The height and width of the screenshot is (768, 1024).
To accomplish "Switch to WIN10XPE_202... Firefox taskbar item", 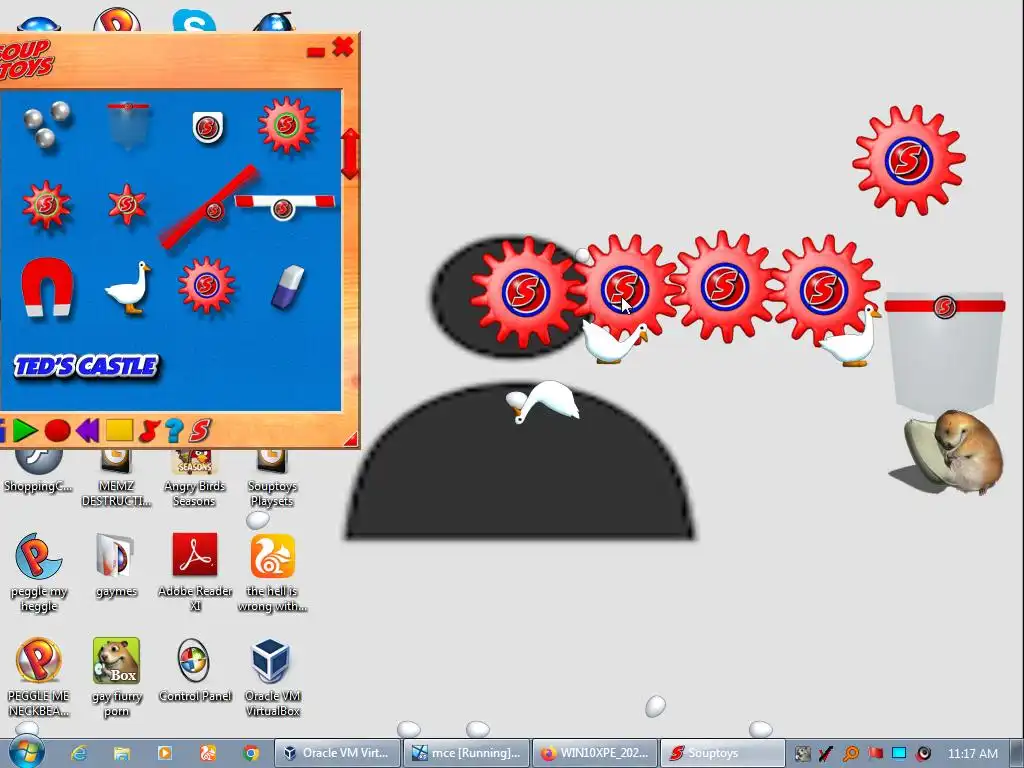I will click(x=595, y=753).
